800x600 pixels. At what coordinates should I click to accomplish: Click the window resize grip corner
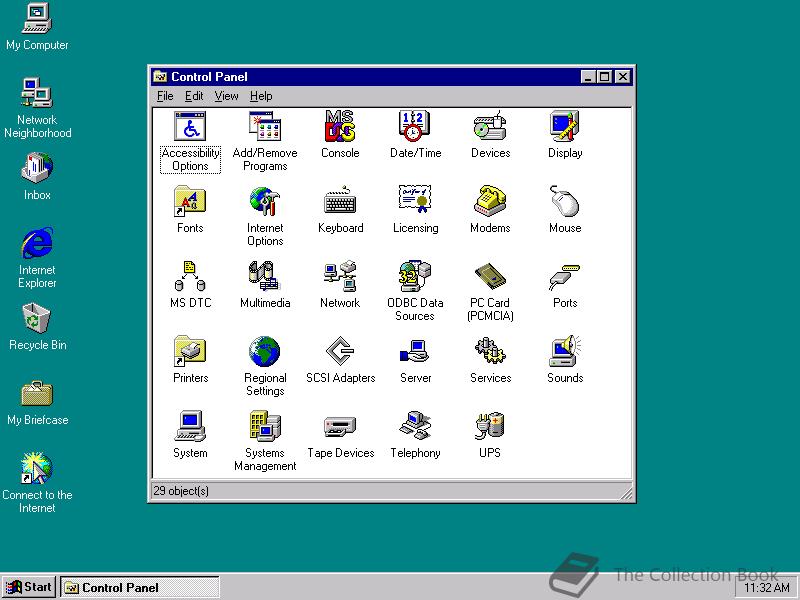coord(626,492)
